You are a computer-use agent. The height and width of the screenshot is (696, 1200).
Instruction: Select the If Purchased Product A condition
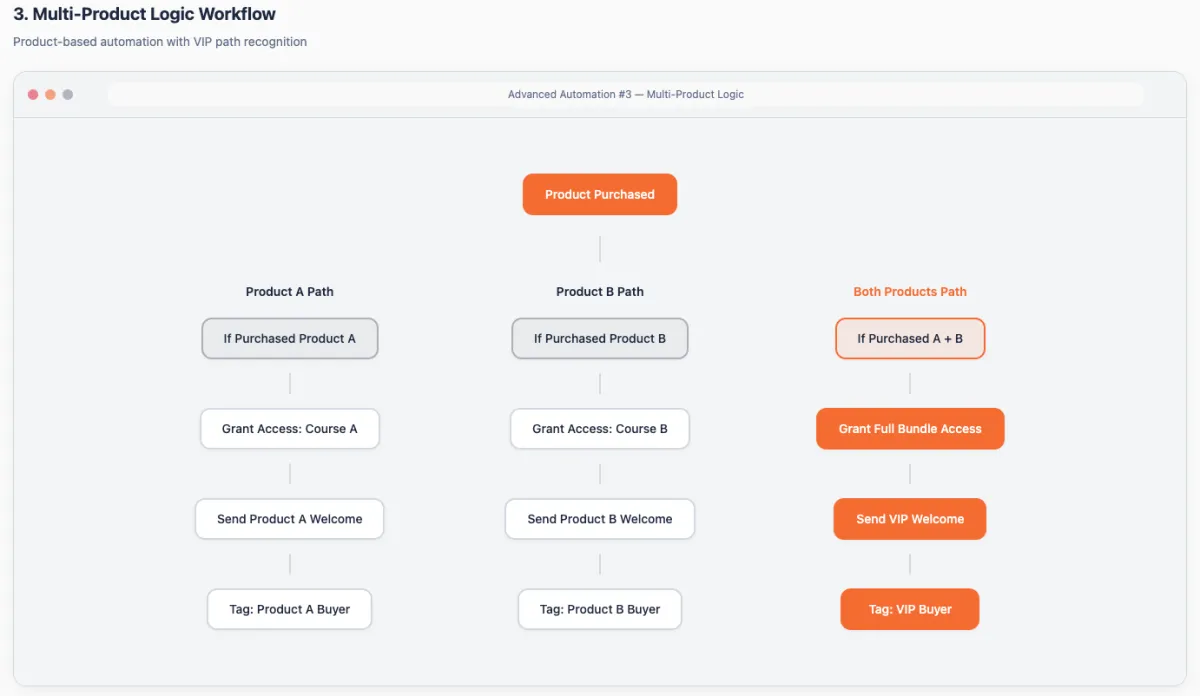tap(290, 338)
